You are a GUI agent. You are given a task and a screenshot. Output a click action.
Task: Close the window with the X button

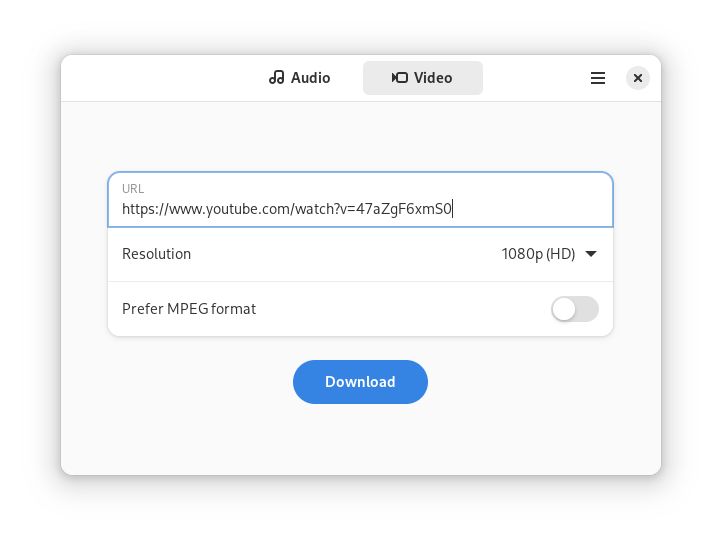click(x=638, y=78)
